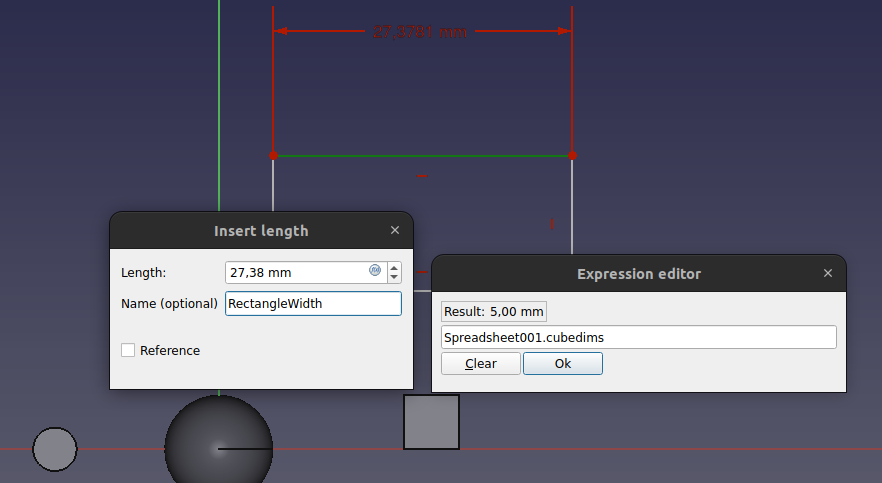The width and height of the screenshot is (882, 483).
Task: Increase Length with the up spinner arrow
Action: coord(394,267)
